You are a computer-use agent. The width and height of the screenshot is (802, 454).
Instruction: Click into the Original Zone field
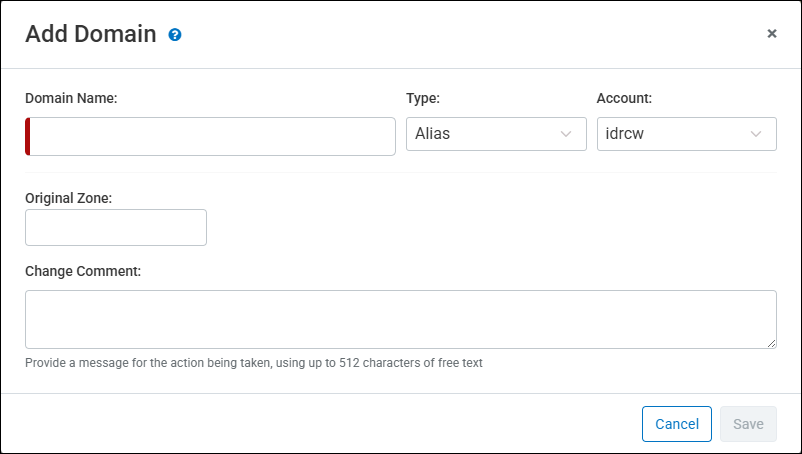coord(115,228)
